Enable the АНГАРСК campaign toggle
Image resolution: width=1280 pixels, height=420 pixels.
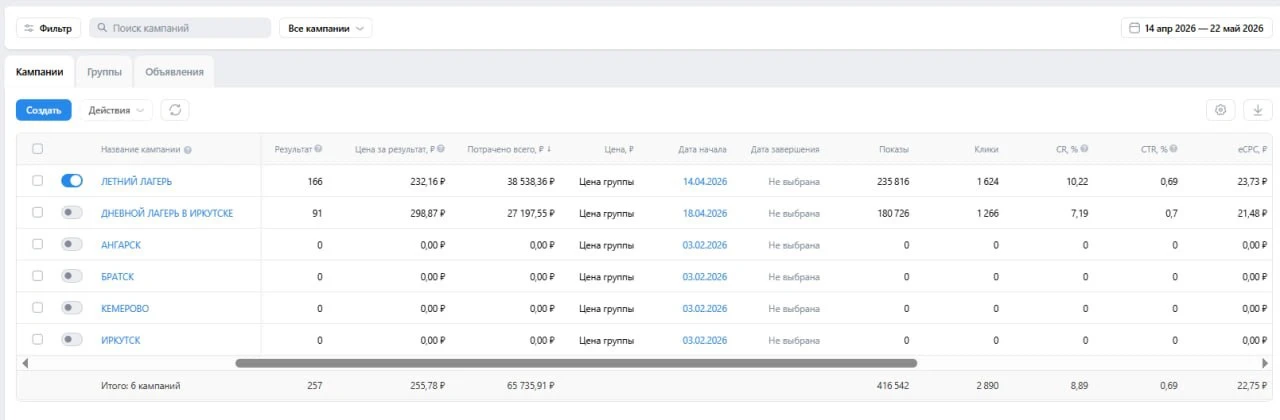click(x=72, y=245)
